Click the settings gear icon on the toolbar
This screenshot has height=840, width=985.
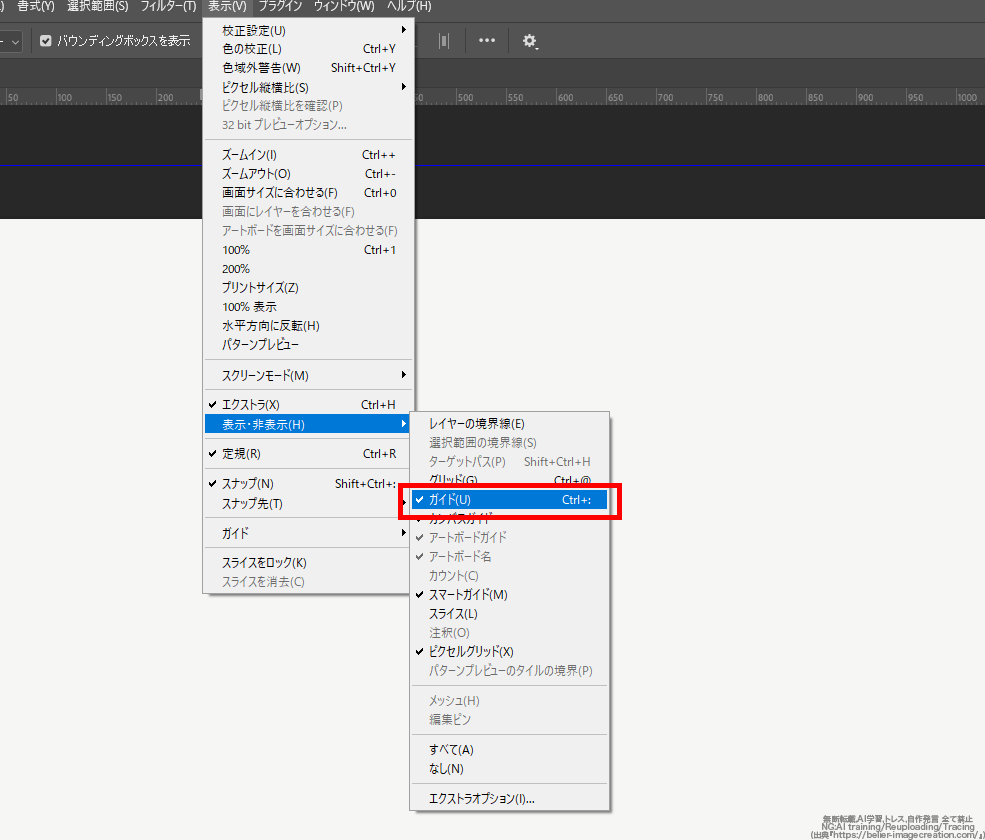[x=530, y=41]
